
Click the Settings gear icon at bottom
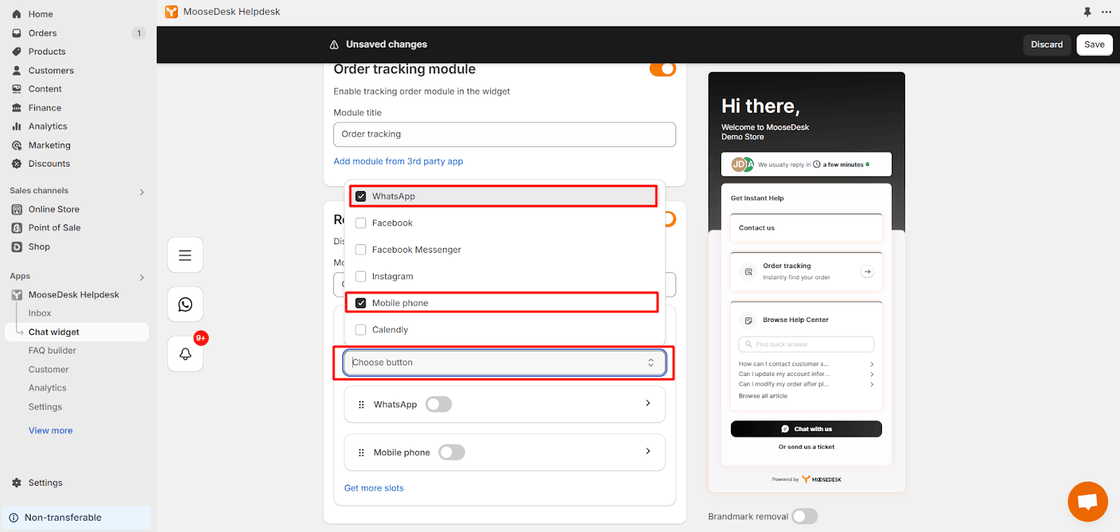click(x=16, y=483)
